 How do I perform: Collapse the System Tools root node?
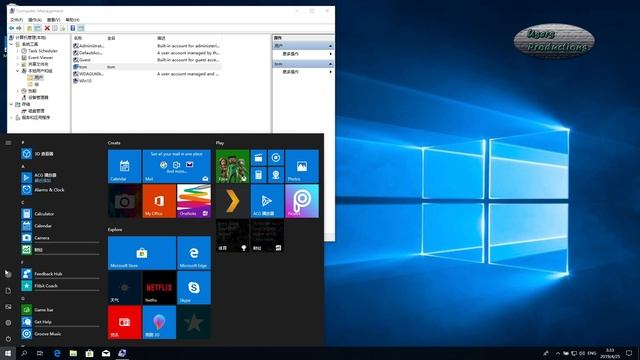(11, 44)
